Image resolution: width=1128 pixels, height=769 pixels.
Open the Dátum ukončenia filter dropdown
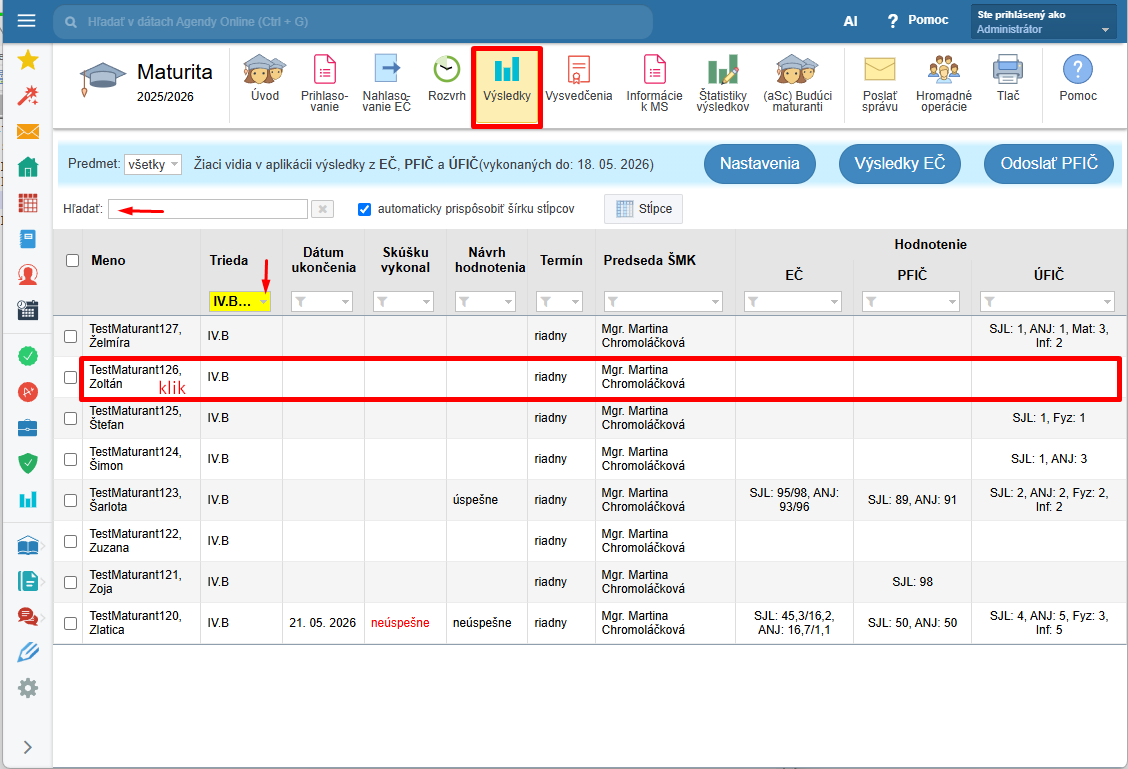coord(322,301)
